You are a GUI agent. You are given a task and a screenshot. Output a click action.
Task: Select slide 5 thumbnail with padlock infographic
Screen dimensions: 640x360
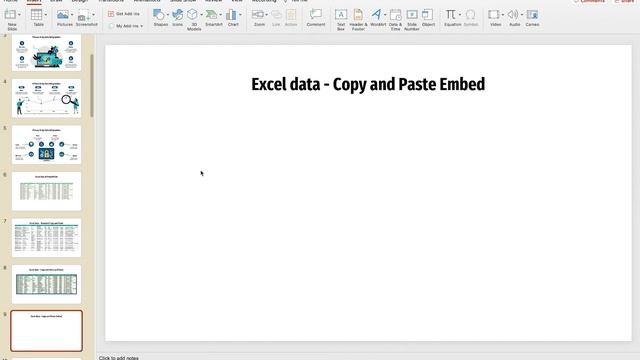[x=47, y=145]
